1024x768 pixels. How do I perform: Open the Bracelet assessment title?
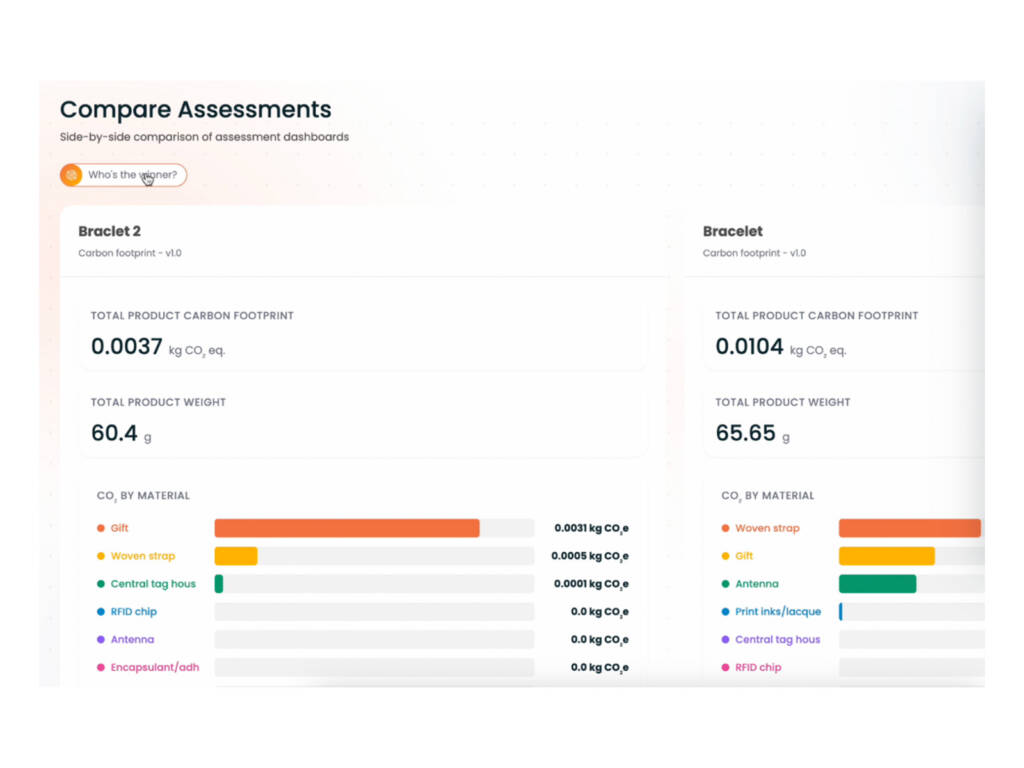point(732,231)
